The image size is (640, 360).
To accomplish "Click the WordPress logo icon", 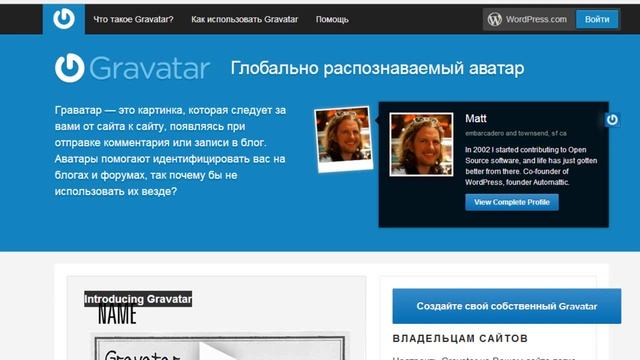I will pyautogui.click(x=494, y=19).
